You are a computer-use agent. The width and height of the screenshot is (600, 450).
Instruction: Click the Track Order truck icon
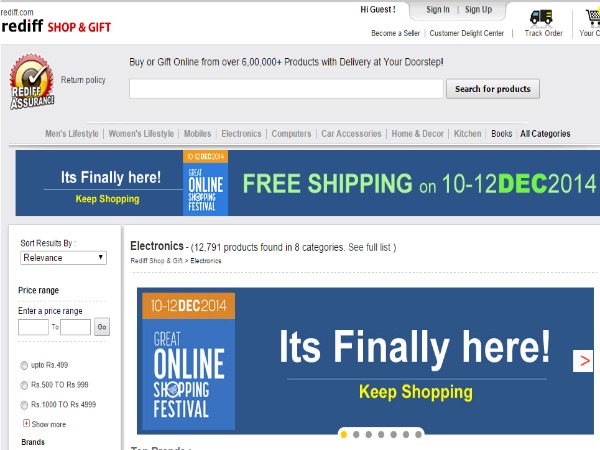pos(541,18)
